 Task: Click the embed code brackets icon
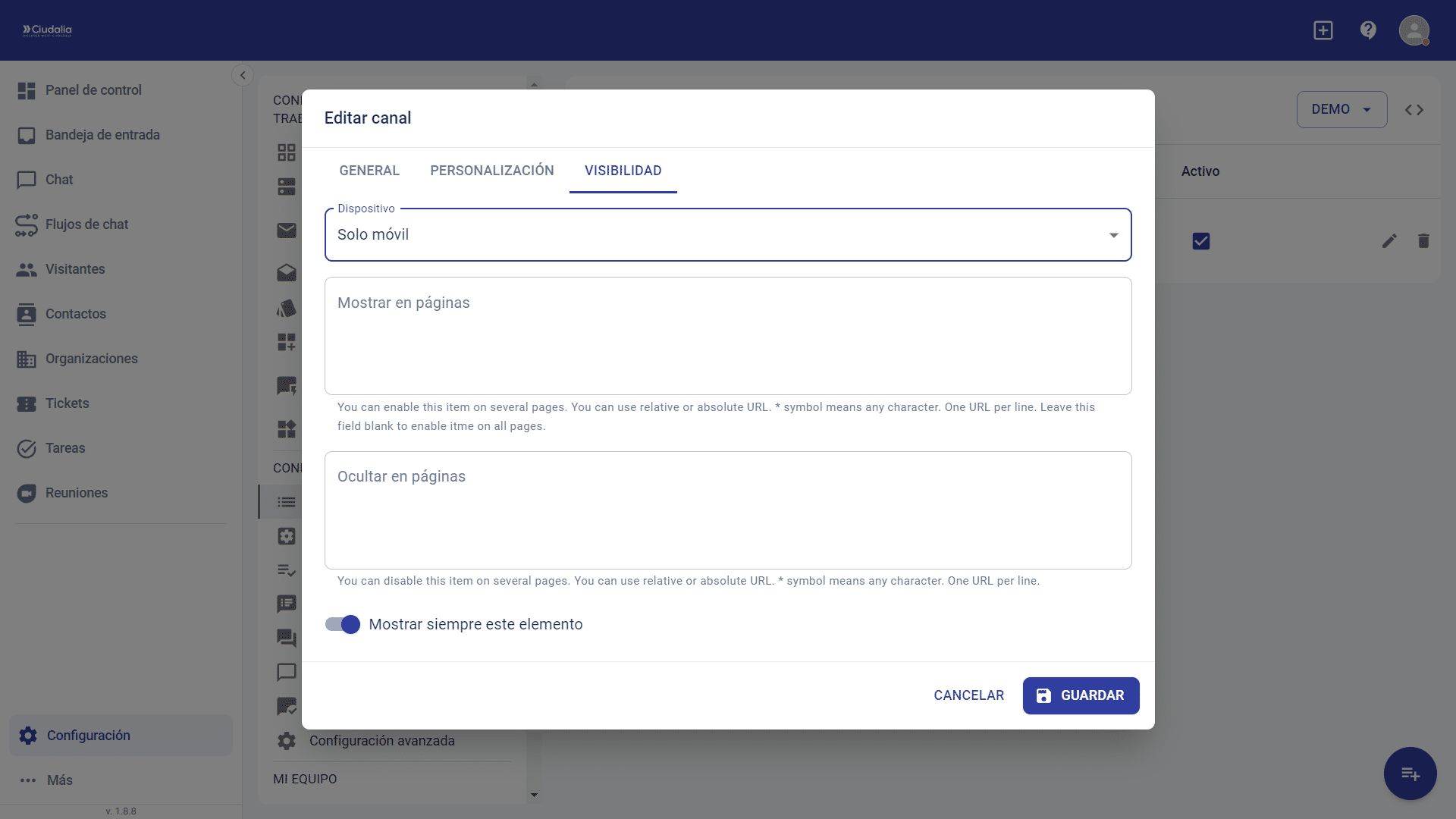(1414, 110)
